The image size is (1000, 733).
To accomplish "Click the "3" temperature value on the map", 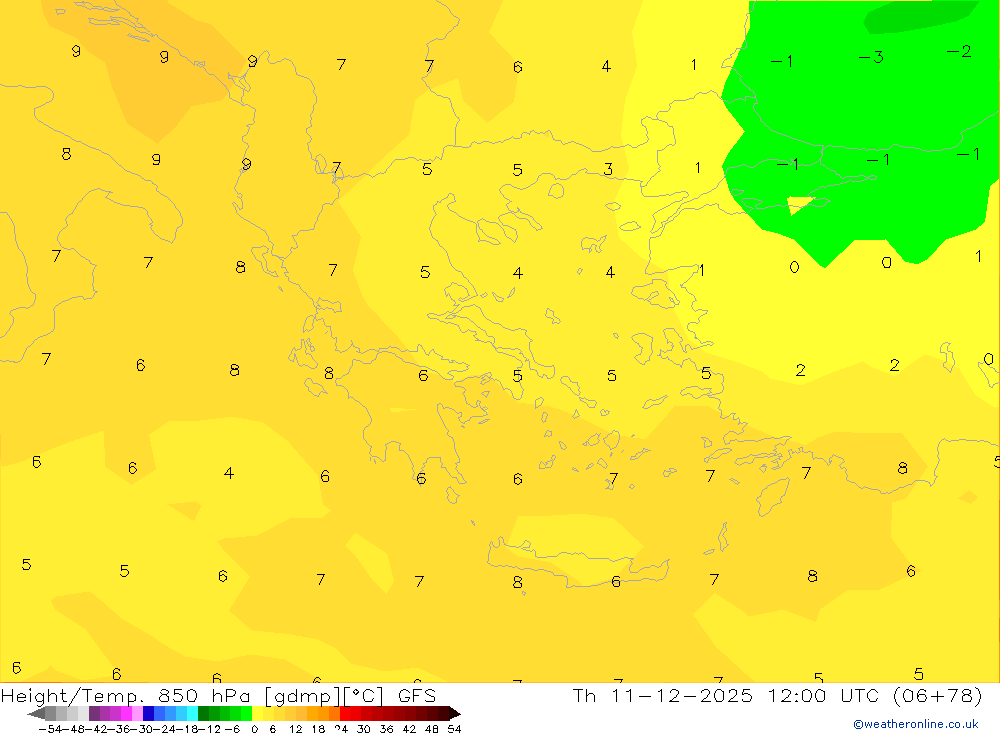I will (x=608, y=169).
